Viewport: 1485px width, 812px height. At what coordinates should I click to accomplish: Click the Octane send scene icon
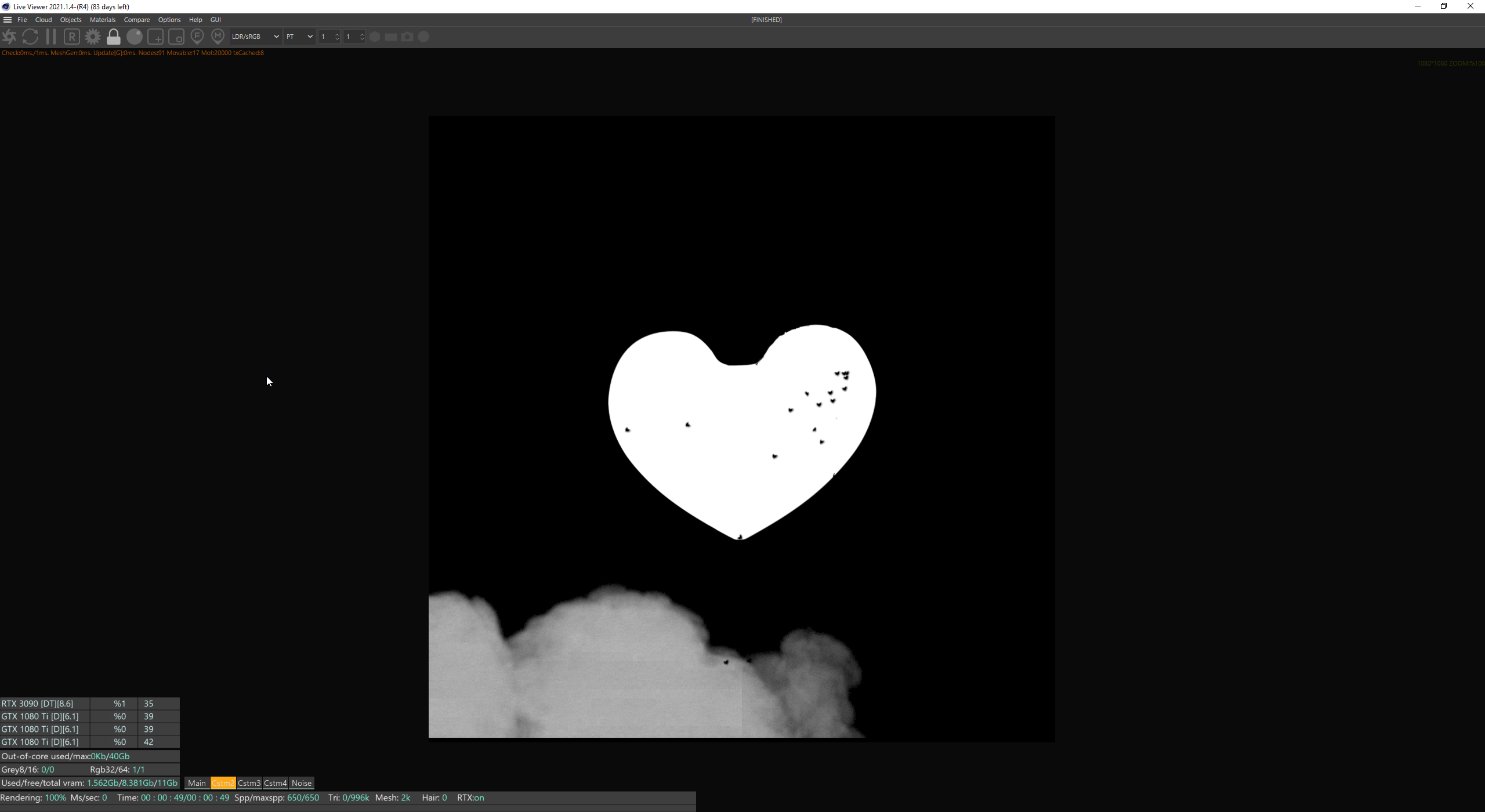9,37
